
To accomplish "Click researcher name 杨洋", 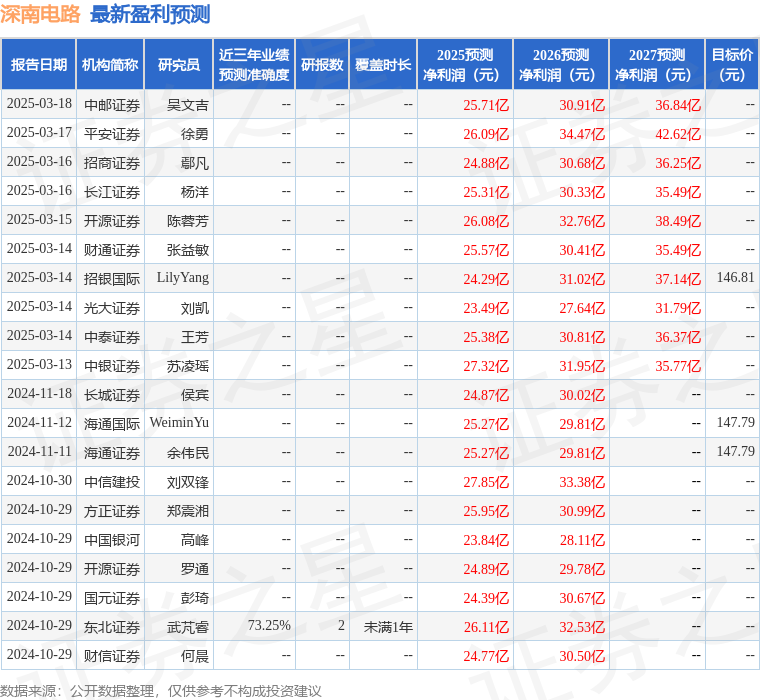I will pyautogui.click(x=195, y=192).
